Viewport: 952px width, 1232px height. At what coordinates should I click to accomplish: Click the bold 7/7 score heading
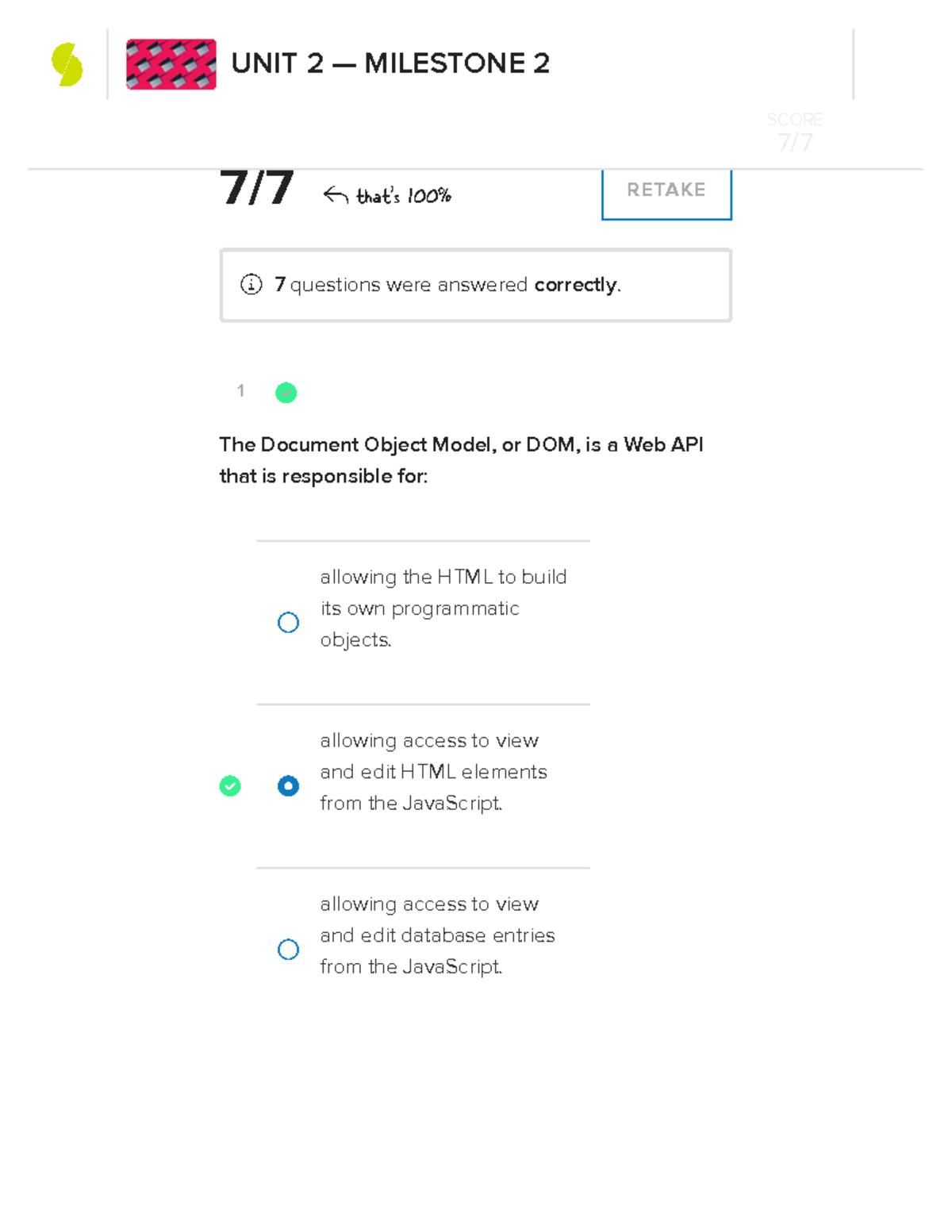pos(256,189)
